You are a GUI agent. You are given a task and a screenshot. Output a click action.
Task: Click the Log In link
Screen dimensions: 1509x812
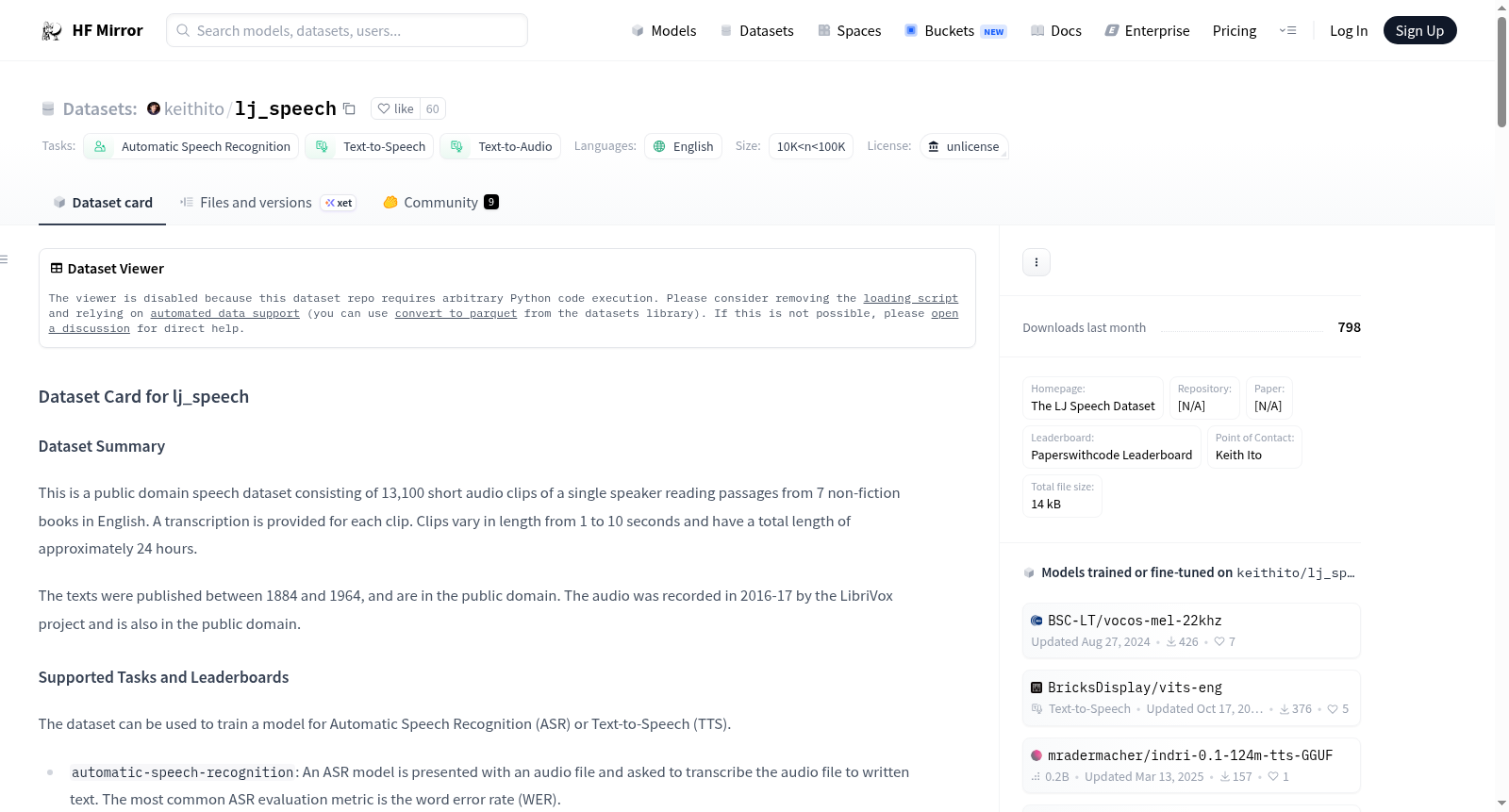coord(1349,31)
